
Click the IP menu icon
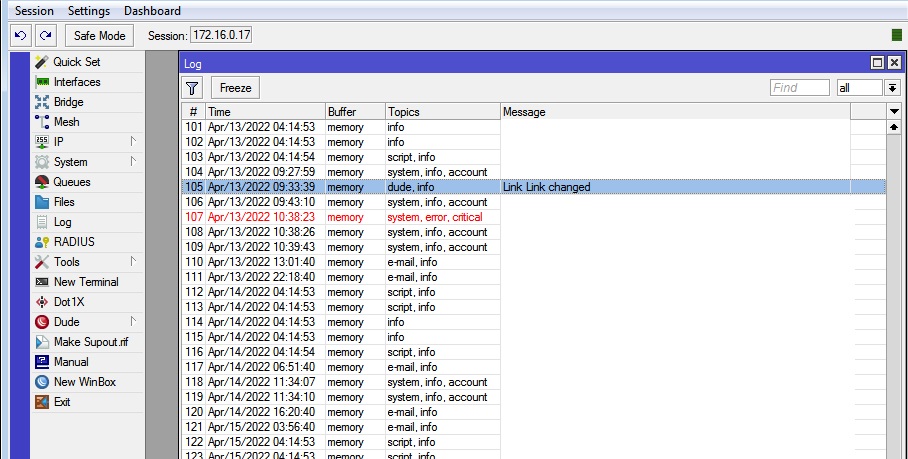click(42, 142)
